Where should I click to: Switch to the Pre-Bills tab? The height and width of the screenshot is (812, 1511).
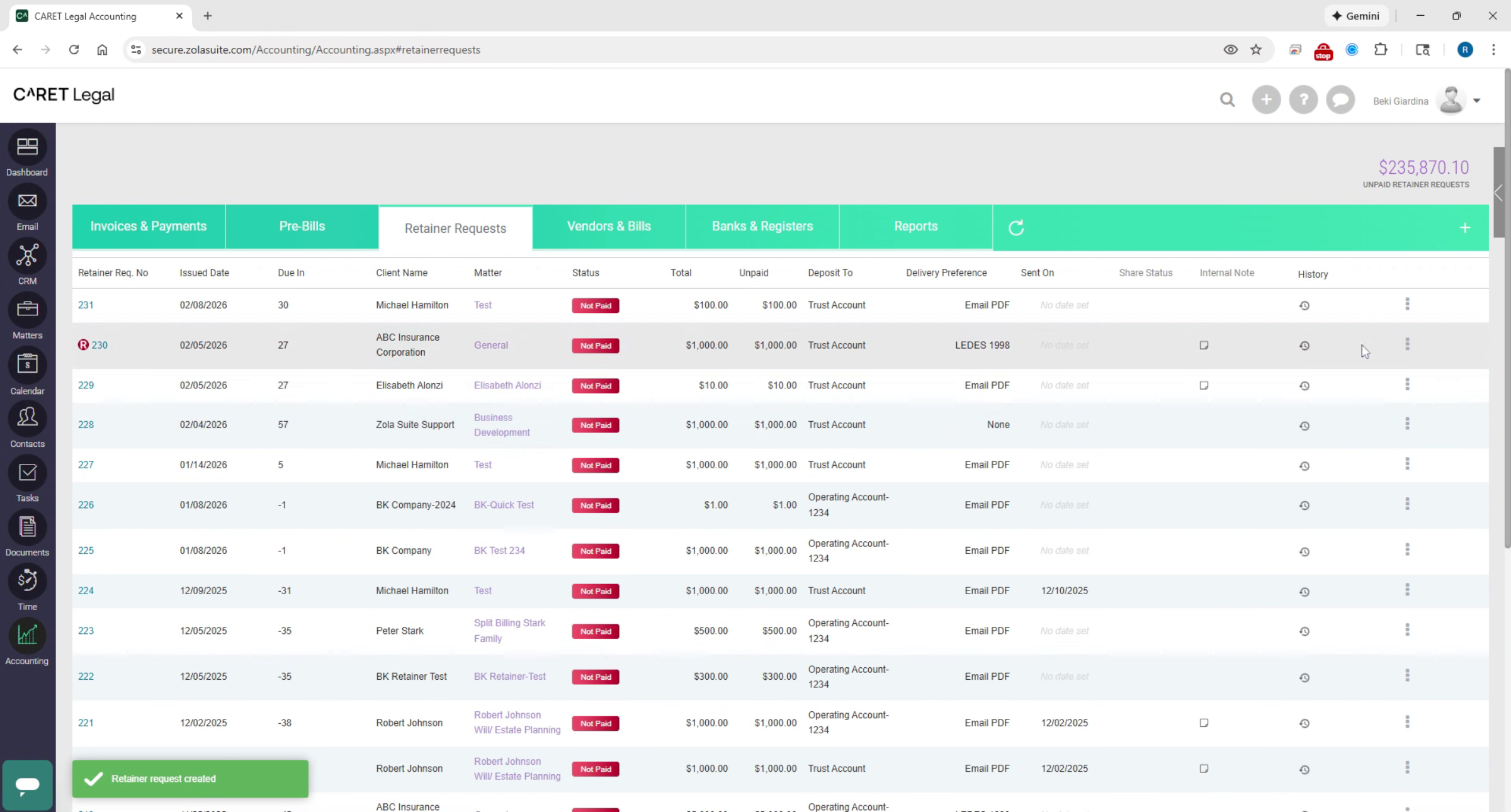pos(302,227)
